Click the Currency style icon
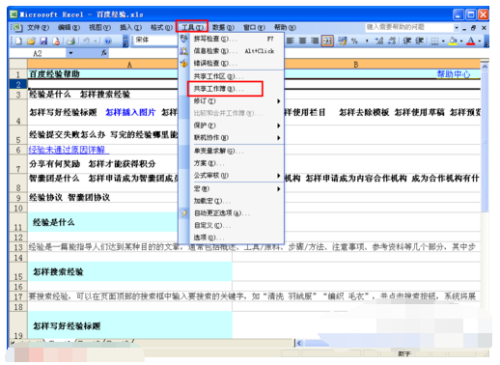500x365 pixels. (342, 41)
